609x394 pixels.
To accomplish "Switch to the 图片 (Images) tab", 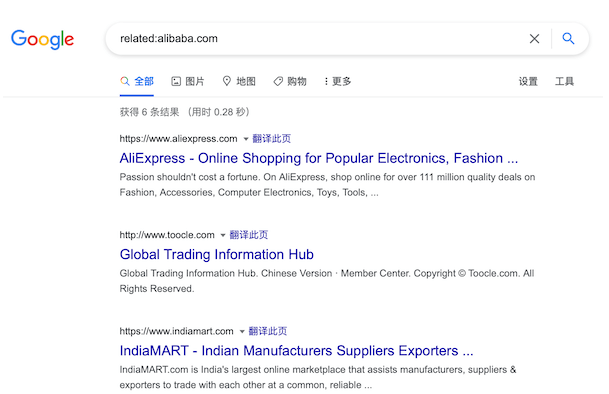I will click(x=188, y=81).
